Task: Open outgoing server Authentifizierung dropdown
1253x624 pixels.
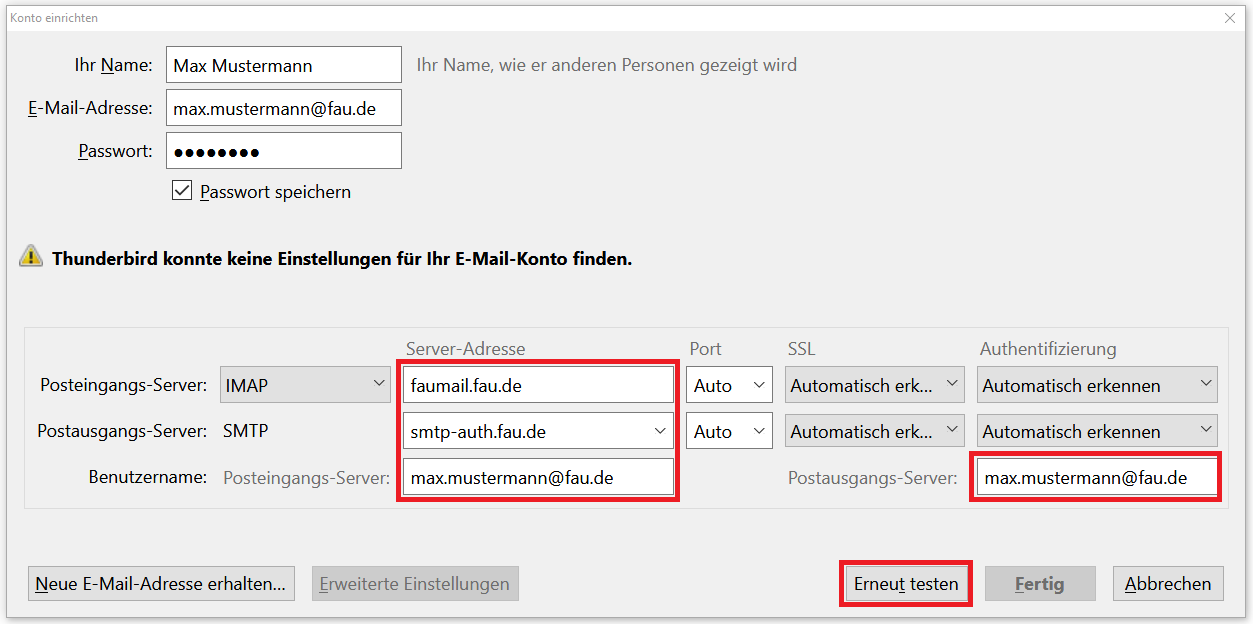Action: pyautogui.click(x=1097, y=431)
